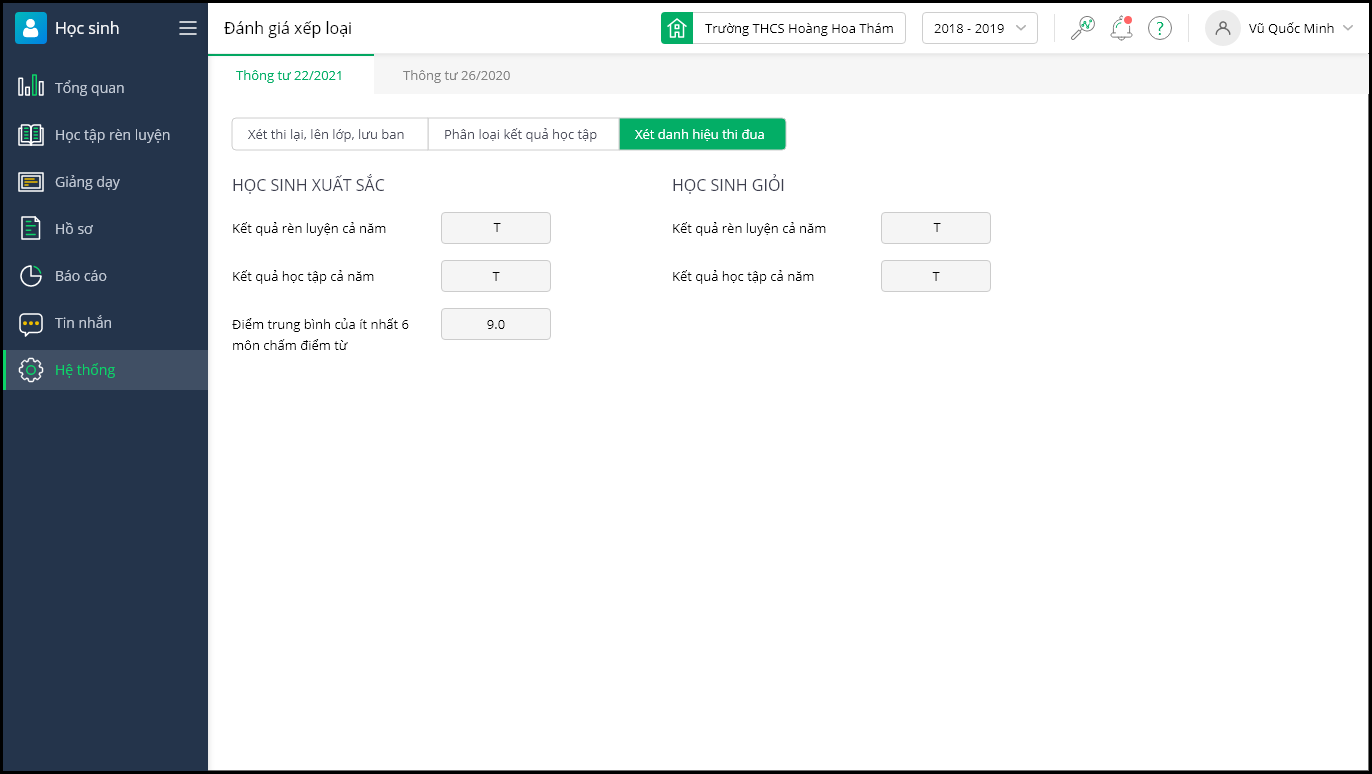Screen dimensions: 1372x774
Task: Click the Tổng quan chart icon
Action: [31, 87]
